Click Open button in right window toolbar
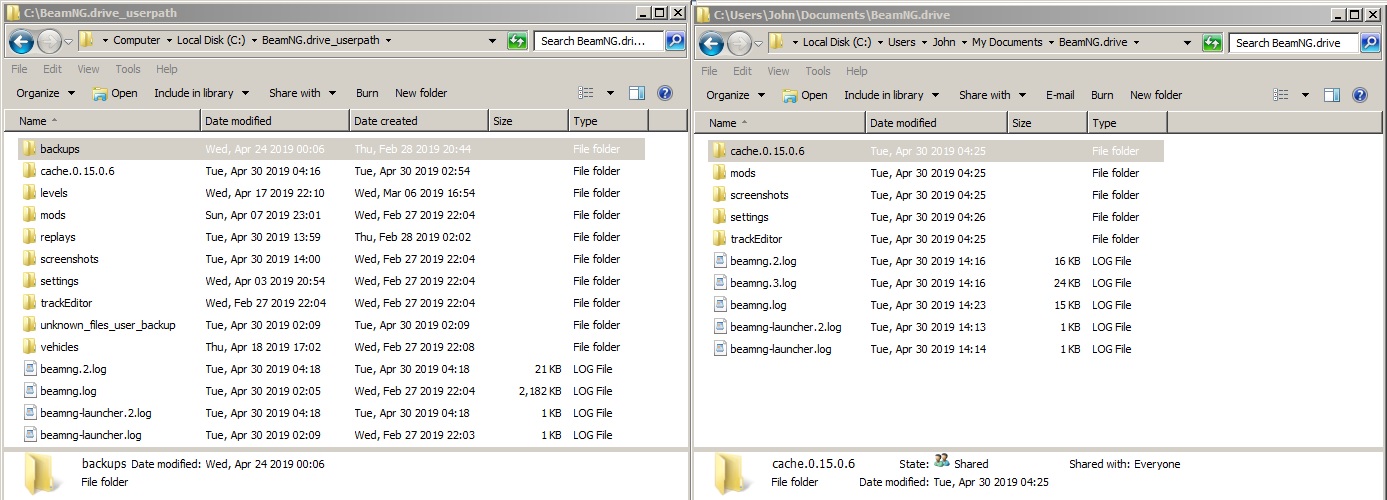 click(805, 95)
